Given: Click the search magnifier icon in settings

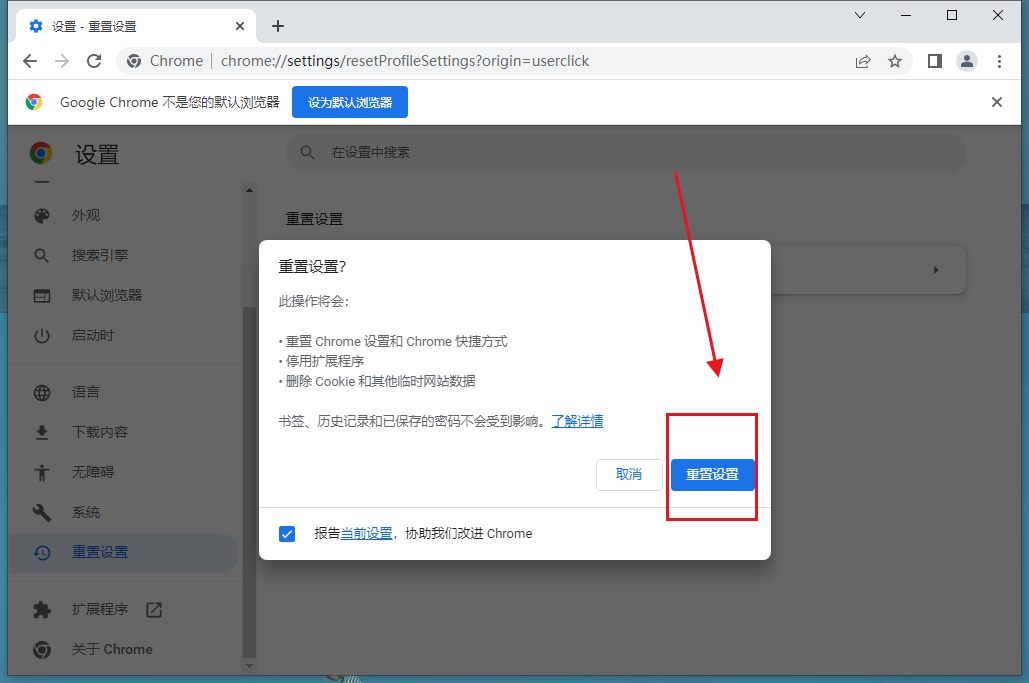Looking at the screenshot, I should click(x=307, y=152).
